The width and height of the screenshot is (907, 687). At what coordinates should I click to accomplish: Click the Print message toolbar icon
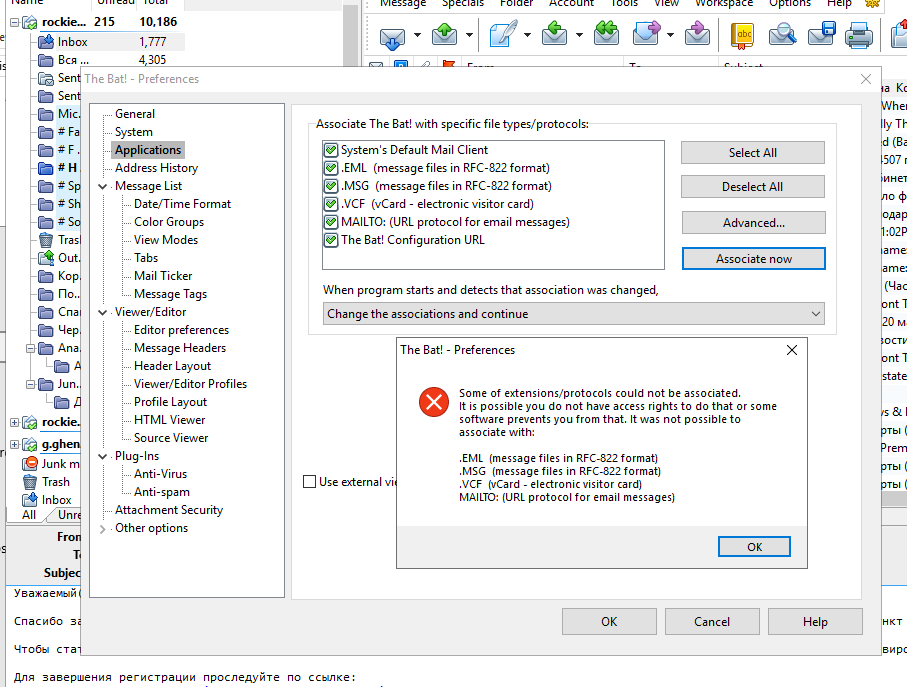858,35
